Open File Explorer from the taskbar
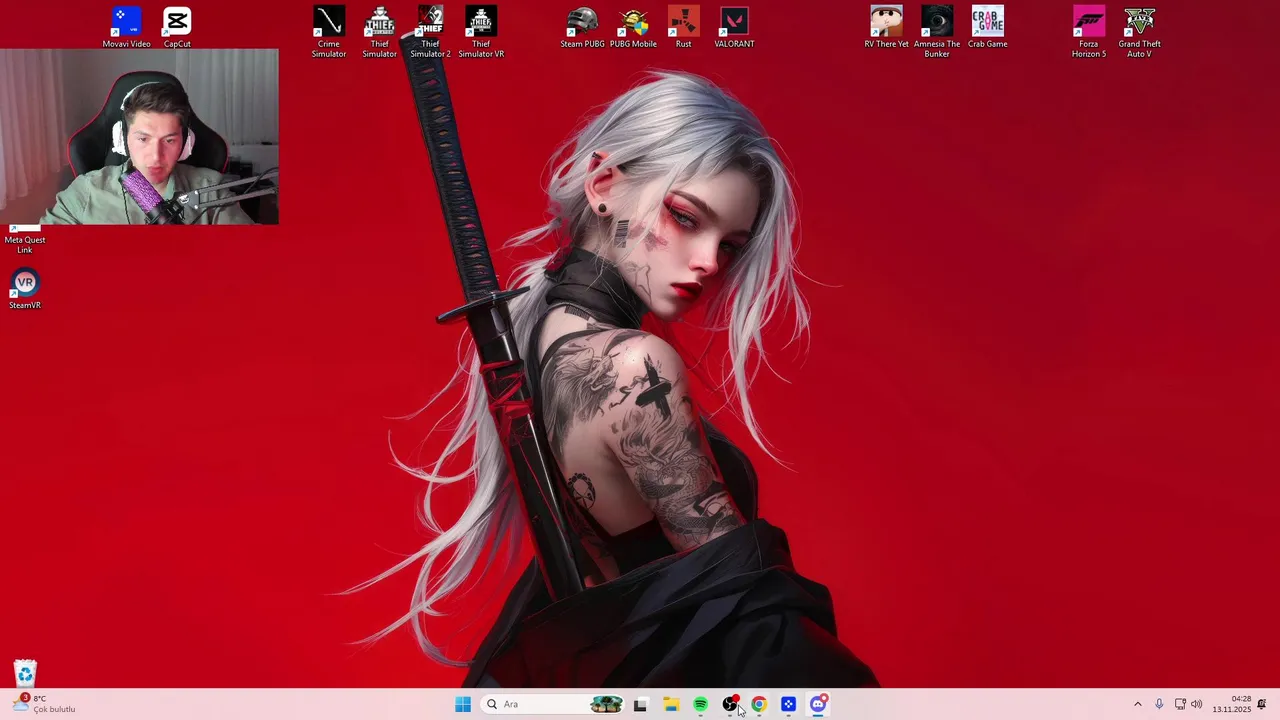Image resolution: width=1280 pixels, height=720 pixels. [x=670, y=704]
